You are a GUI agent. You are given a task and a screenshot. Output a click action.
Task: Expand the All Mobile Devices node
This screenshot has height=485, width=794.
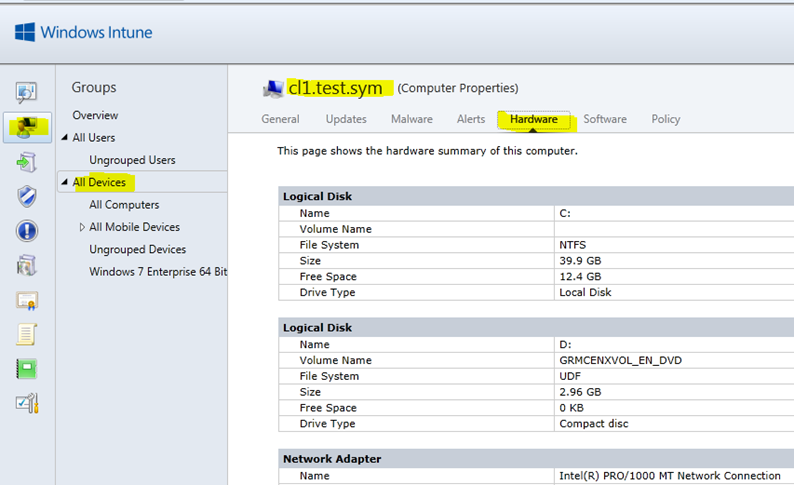point(82,227)
